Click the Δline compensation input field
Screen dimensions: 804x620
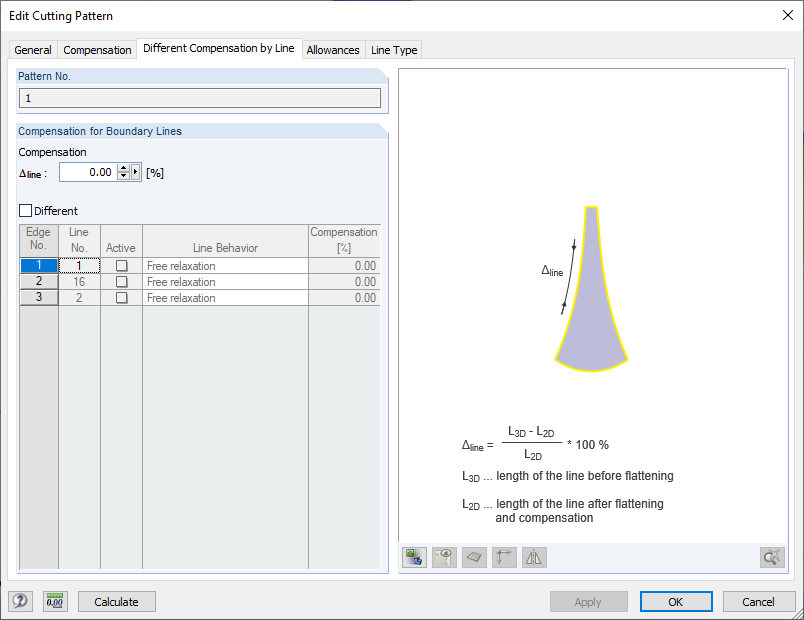point(88,172)
